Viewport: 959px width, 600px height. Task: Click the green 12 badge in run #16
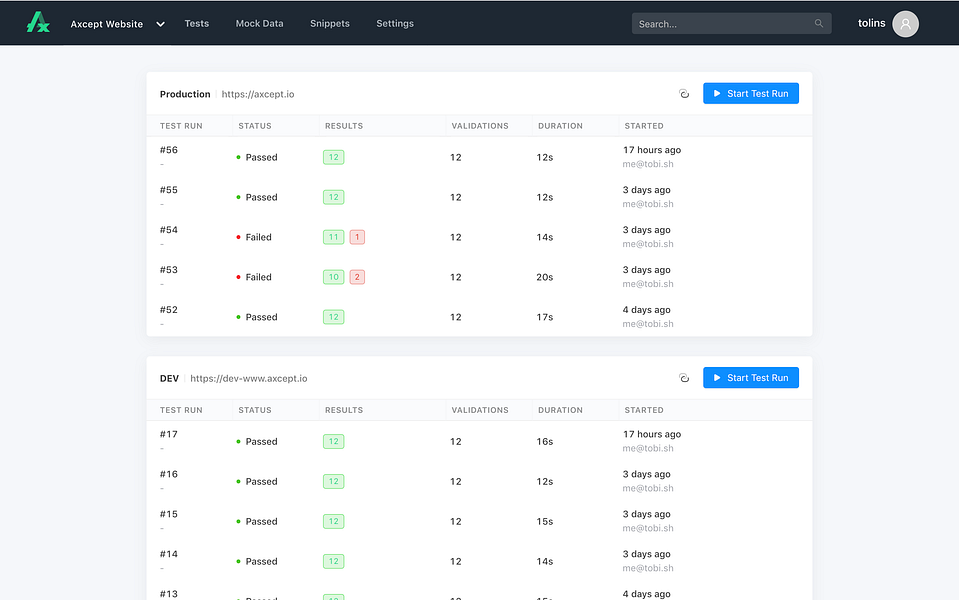click(333, 481)
